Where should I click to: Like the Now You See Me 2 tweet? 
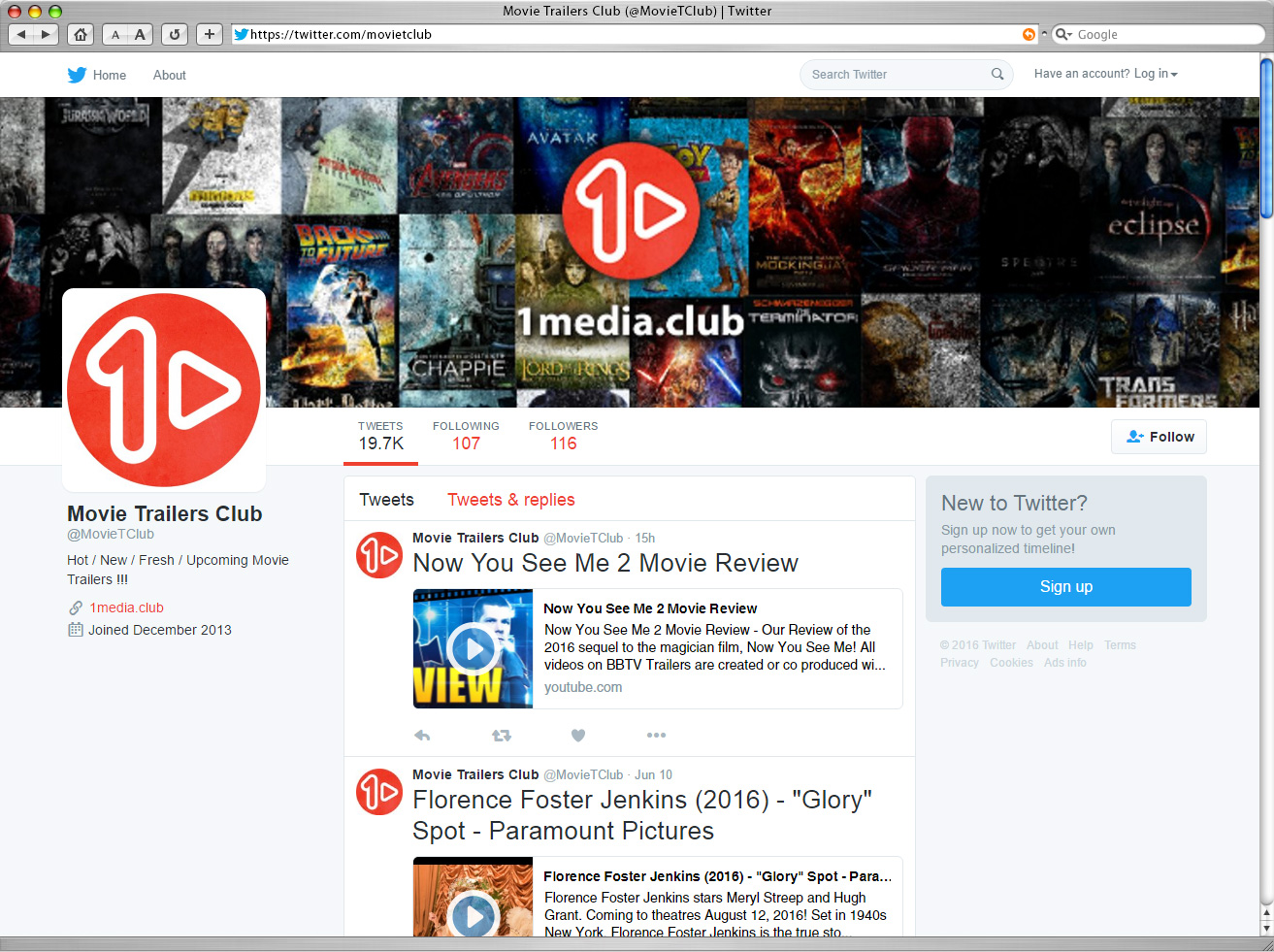[x=578, y=736]
